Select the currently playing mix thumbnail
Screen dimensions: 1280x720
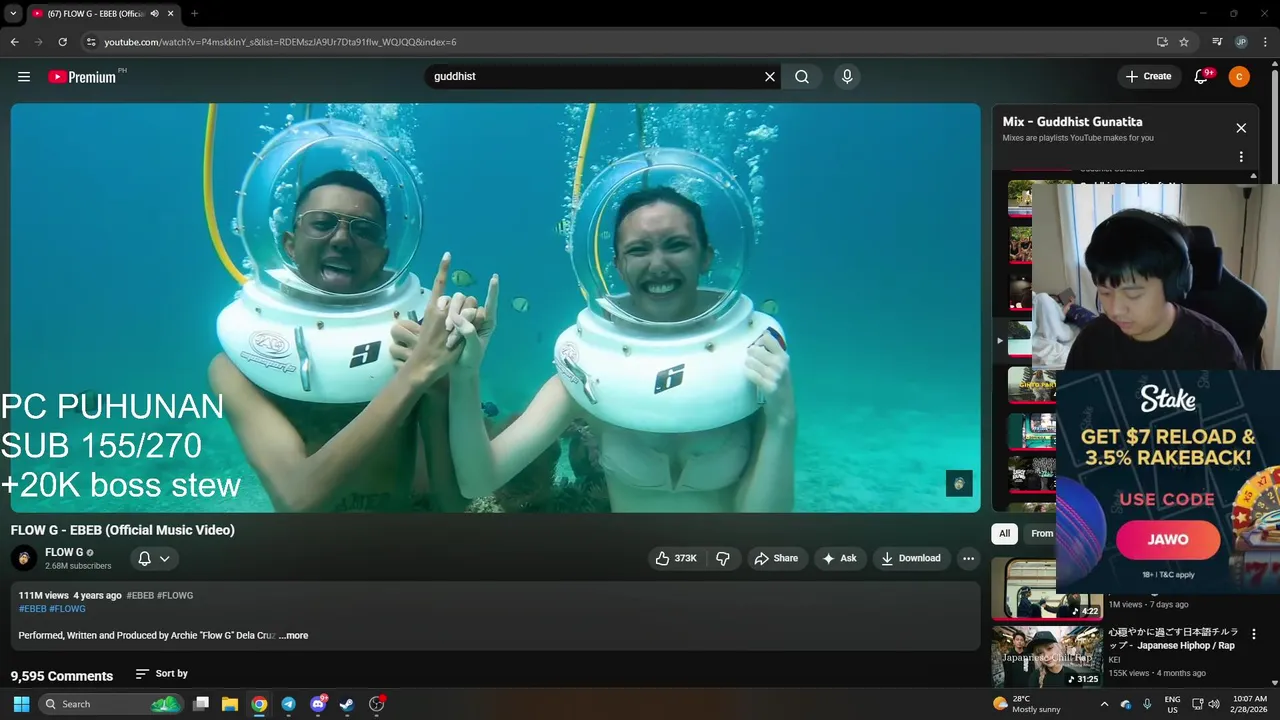point(1019,340)
